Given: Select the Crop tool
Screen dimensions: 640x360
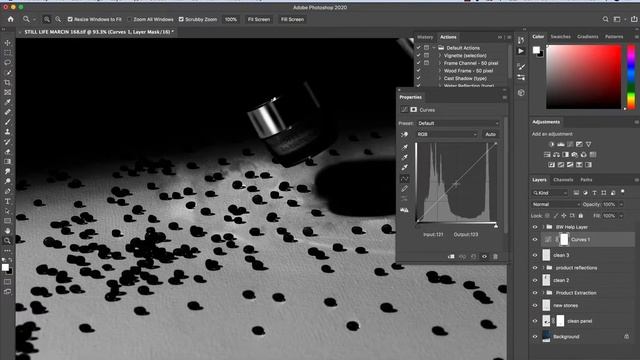Looking at the screenshot, I should click(7, 82).
